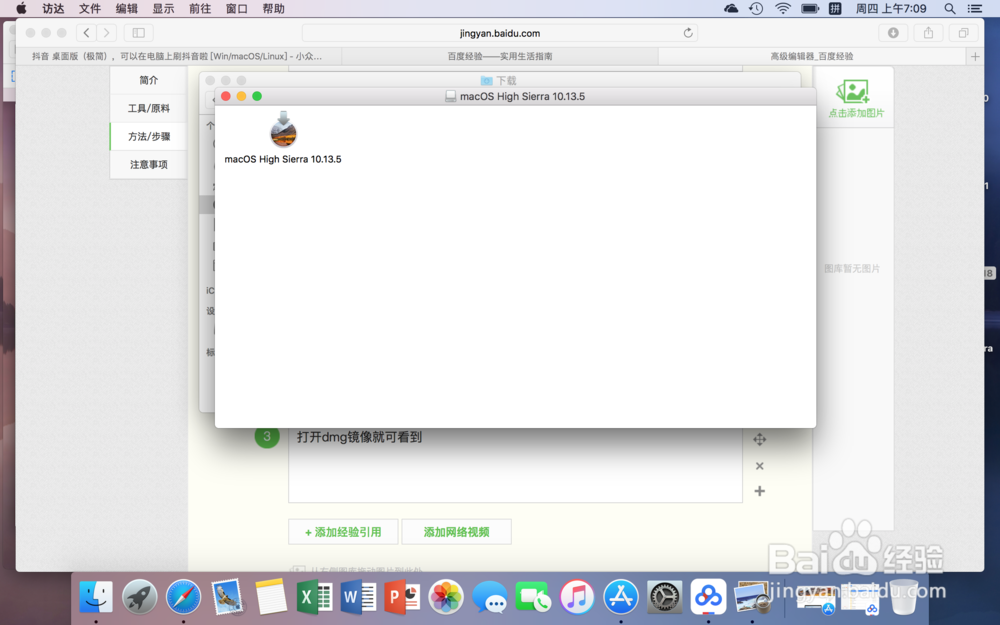
Task: Click the Apple menu icon
Action: [x=21, y=8]
